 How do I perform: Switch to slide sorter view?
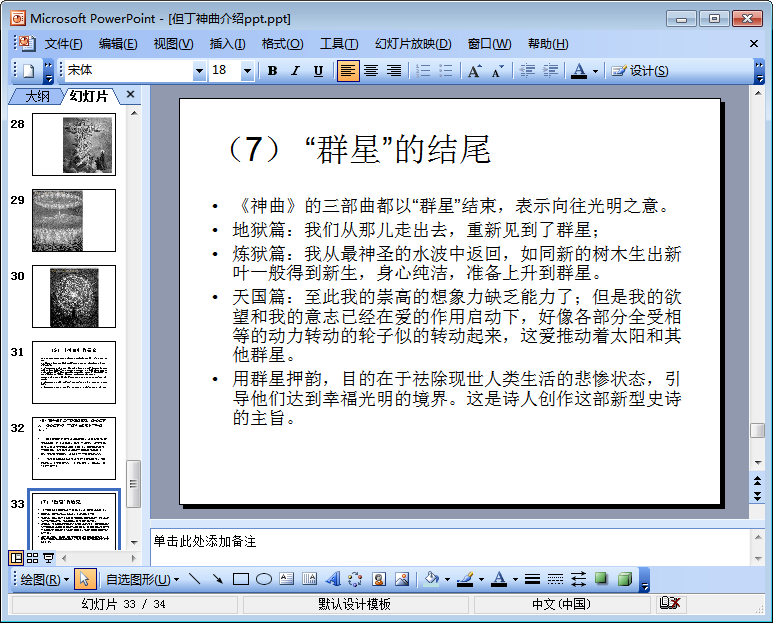pos(33,558)
